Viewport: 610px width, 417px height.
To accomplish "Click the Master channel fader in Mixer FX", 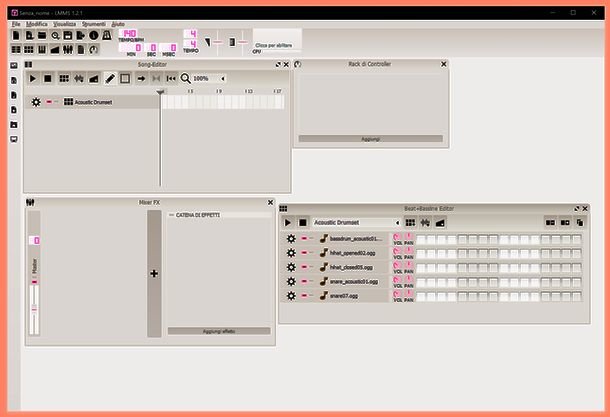I will click(34, 309).
